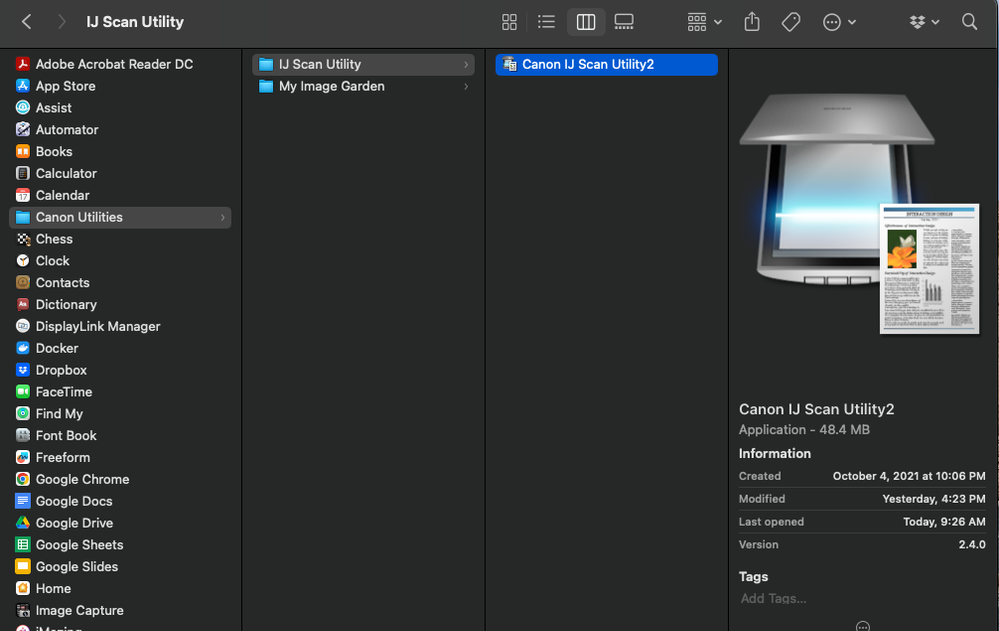The height and width of the screenshot is (631, 999).
Task: Switch to list view
Action: (546, 22)
